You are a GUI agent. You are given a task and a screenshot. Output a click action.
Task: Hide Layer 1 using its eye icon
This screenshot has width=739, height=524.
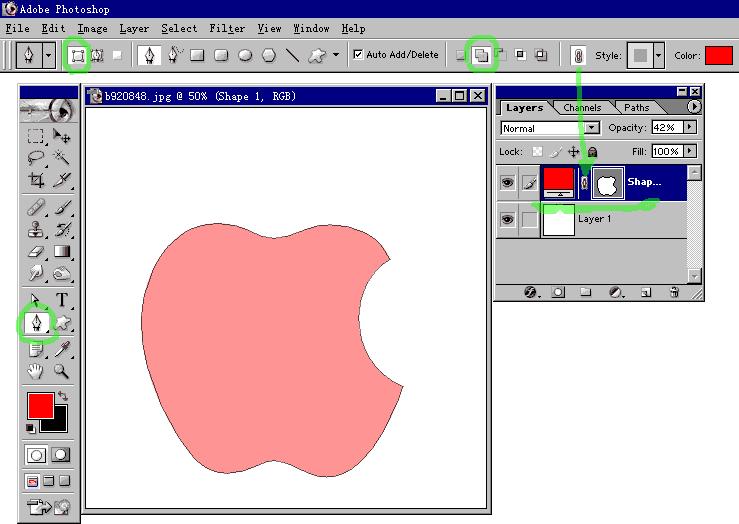[508, 219]
